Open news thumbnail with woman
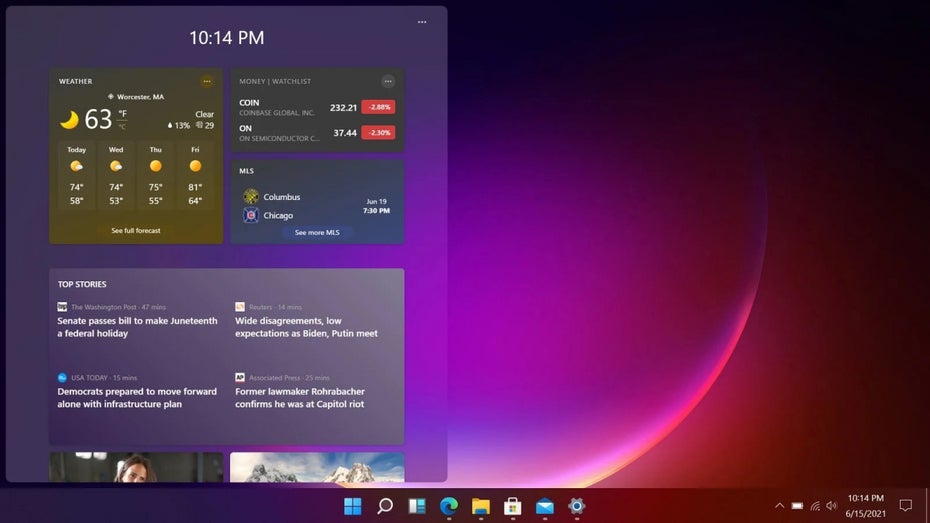This screenshot has height=523, width=930. click(136, 467)
